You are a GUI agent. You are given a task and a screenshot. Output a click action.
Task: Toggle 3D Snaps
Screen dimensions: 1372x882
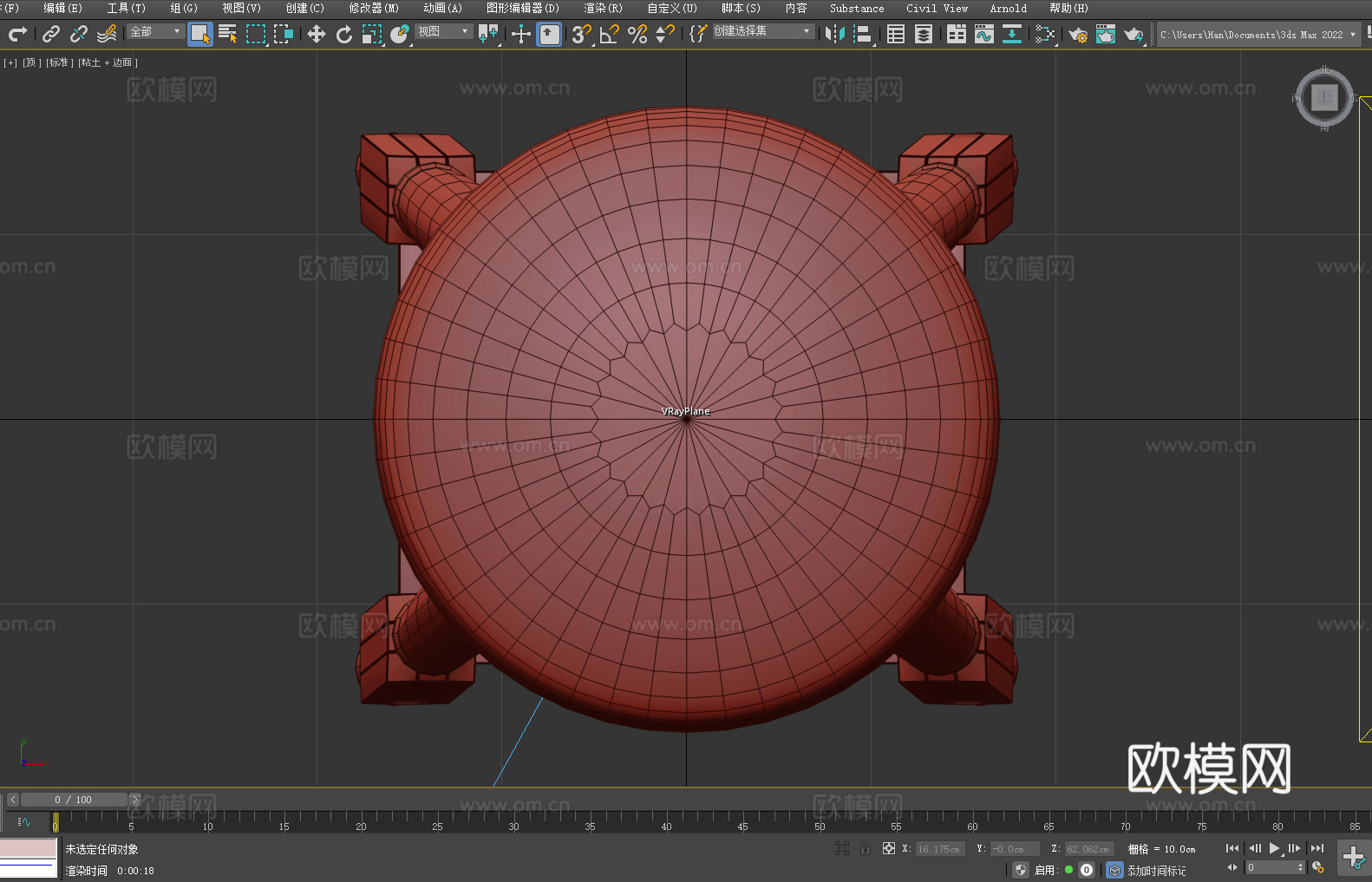pyautogui.click(x=582, y=35)
